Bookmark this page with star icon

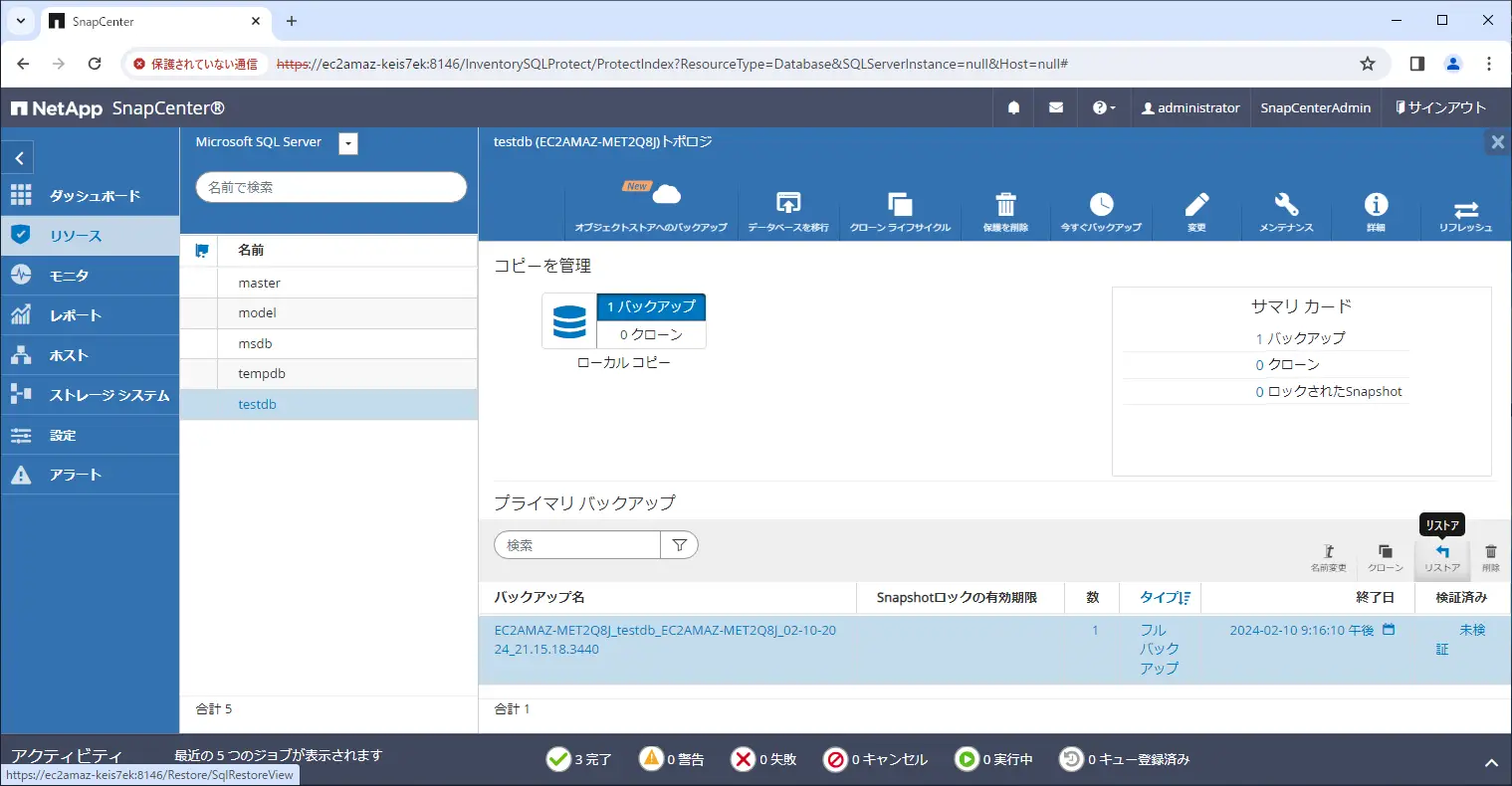click(x=1368, y=64)
